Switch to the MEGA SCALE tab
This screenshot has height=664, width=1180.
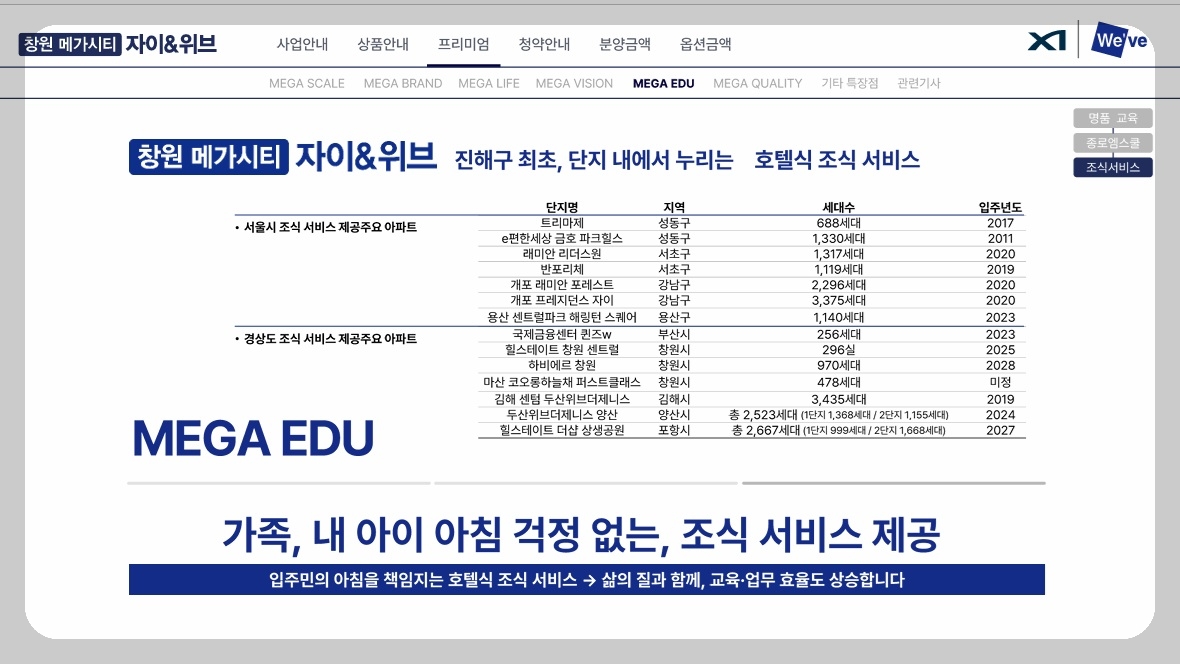(307, 84)
